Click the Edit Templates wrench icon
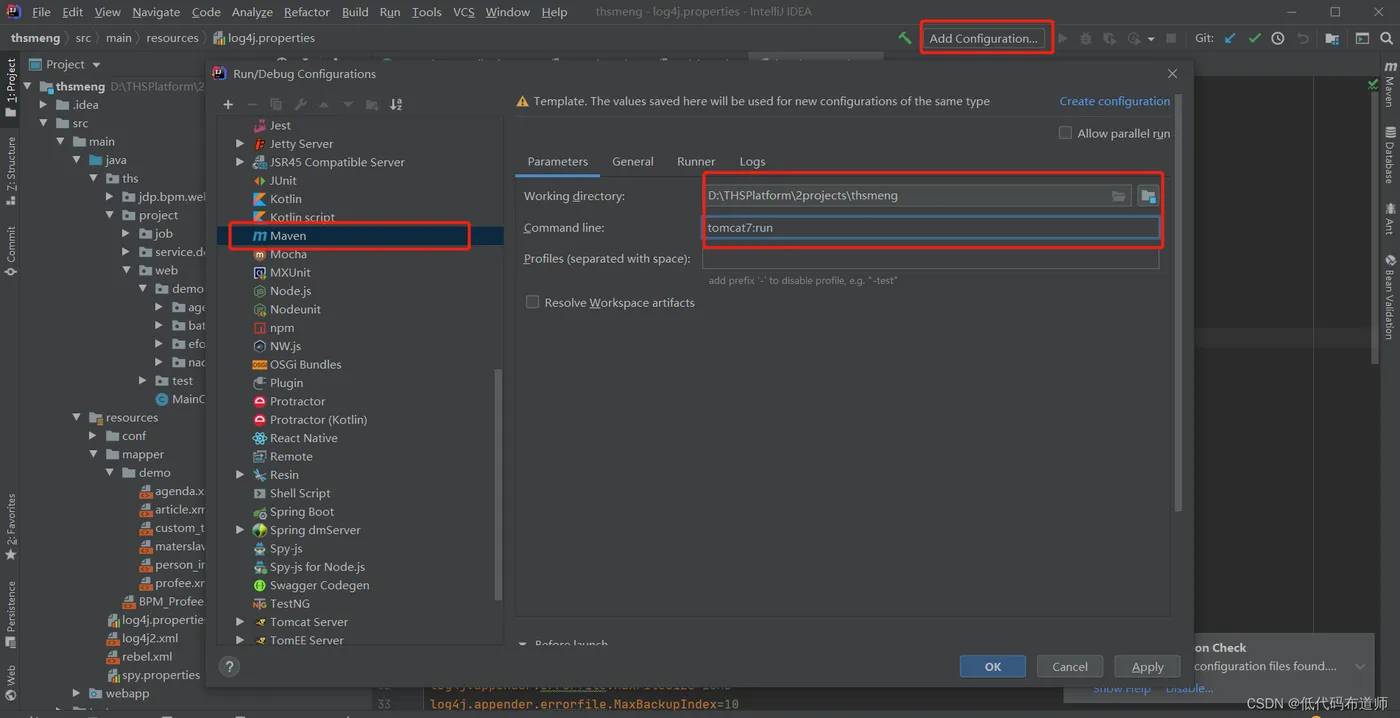 pos(300,104)
